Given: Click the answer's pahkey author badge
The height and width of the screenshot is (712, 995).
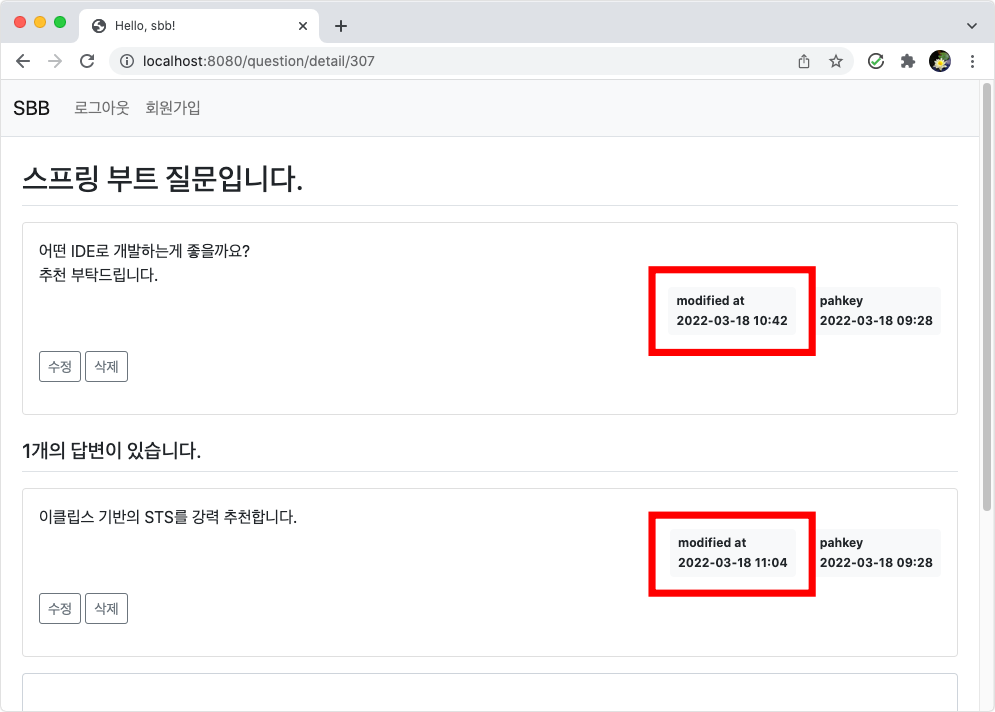Looking at the screenshot, I should click(876, 553).
